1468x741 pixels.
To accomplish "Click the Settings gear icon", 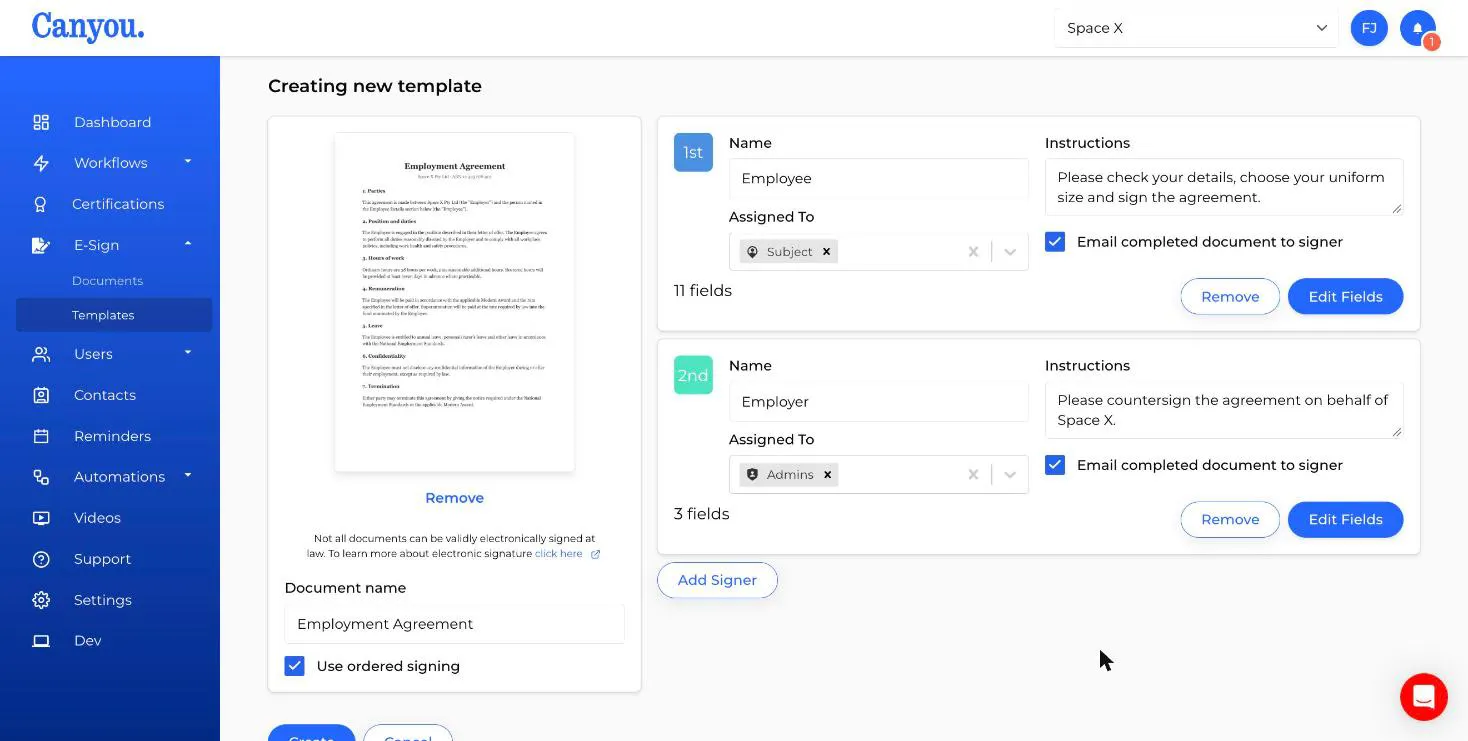I will click(41, 600).
